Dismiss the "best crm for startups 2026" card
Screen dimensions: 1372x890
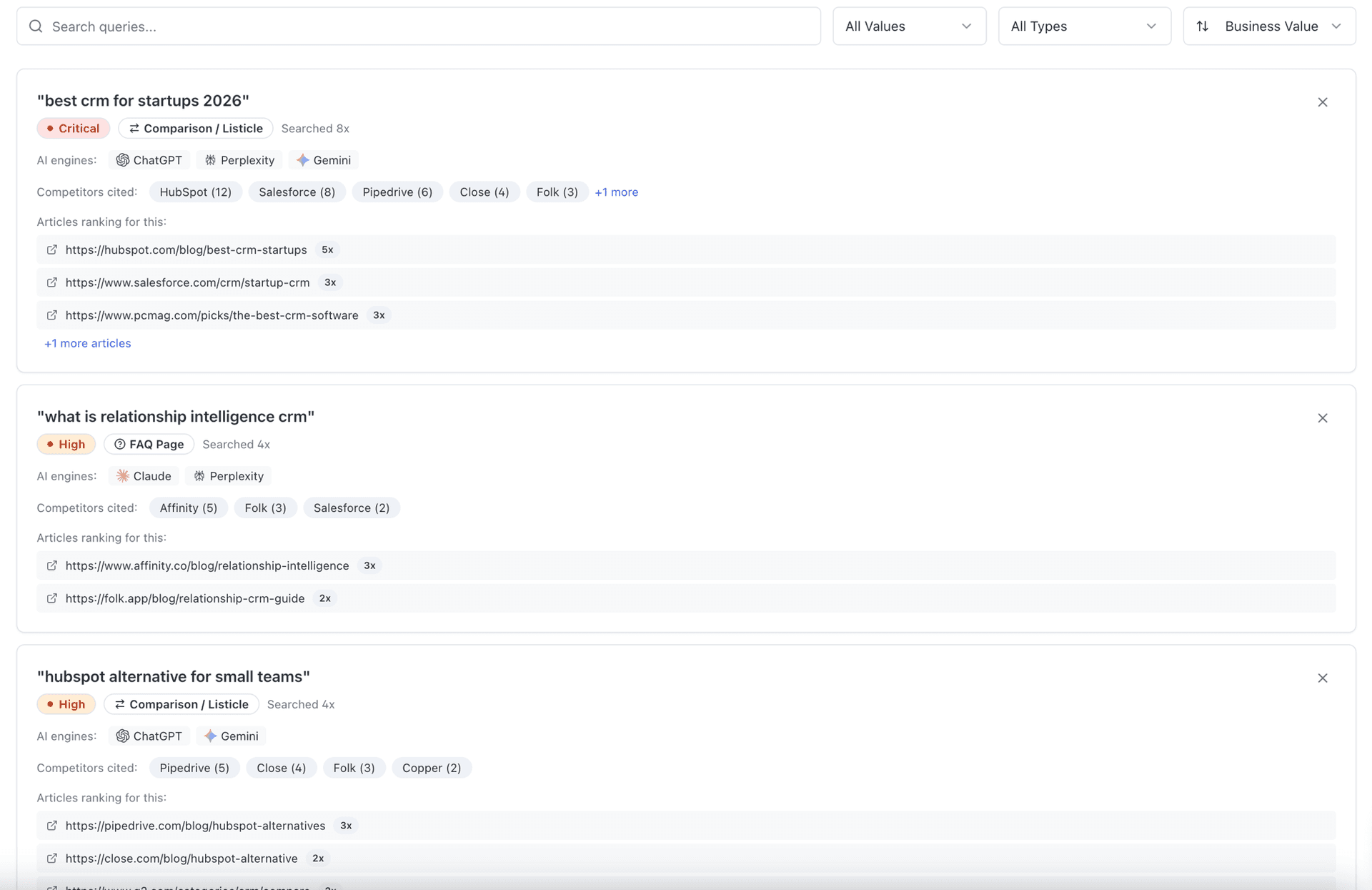tap(1322, 102)
